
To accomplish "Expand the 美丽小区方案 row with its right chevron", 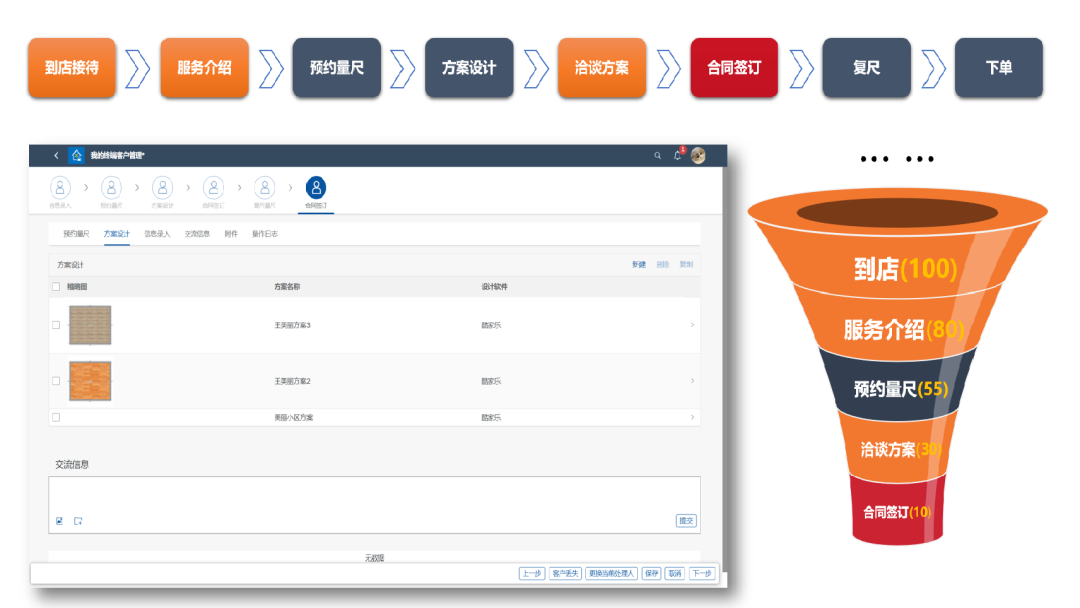I will [692, 417].
